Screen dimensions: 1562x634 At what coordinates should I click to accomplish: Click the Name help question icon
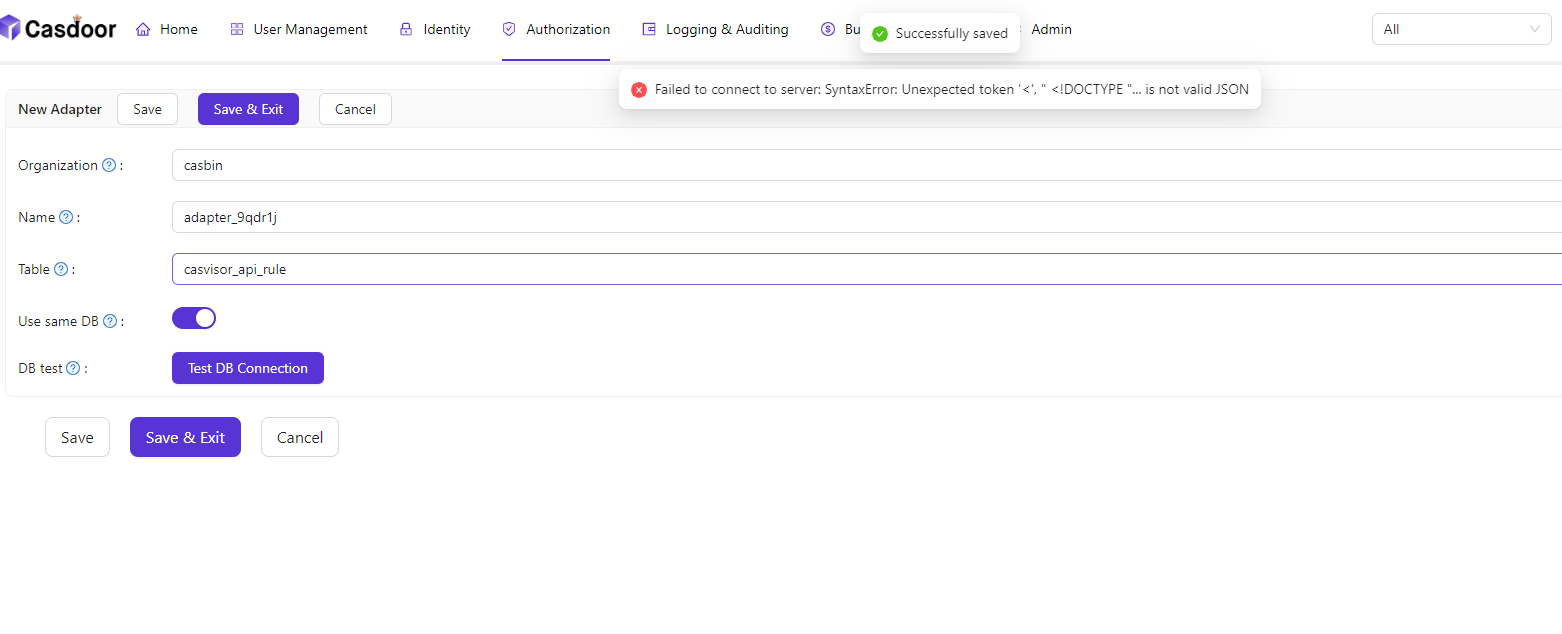pyautogui.click(x=66, y=217)
